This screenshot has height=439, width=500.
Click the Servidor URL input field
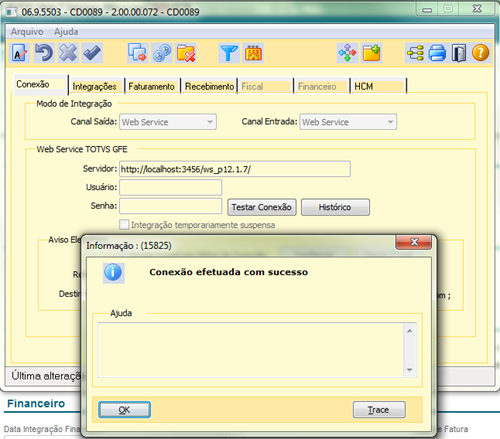[x=235, y=169]
